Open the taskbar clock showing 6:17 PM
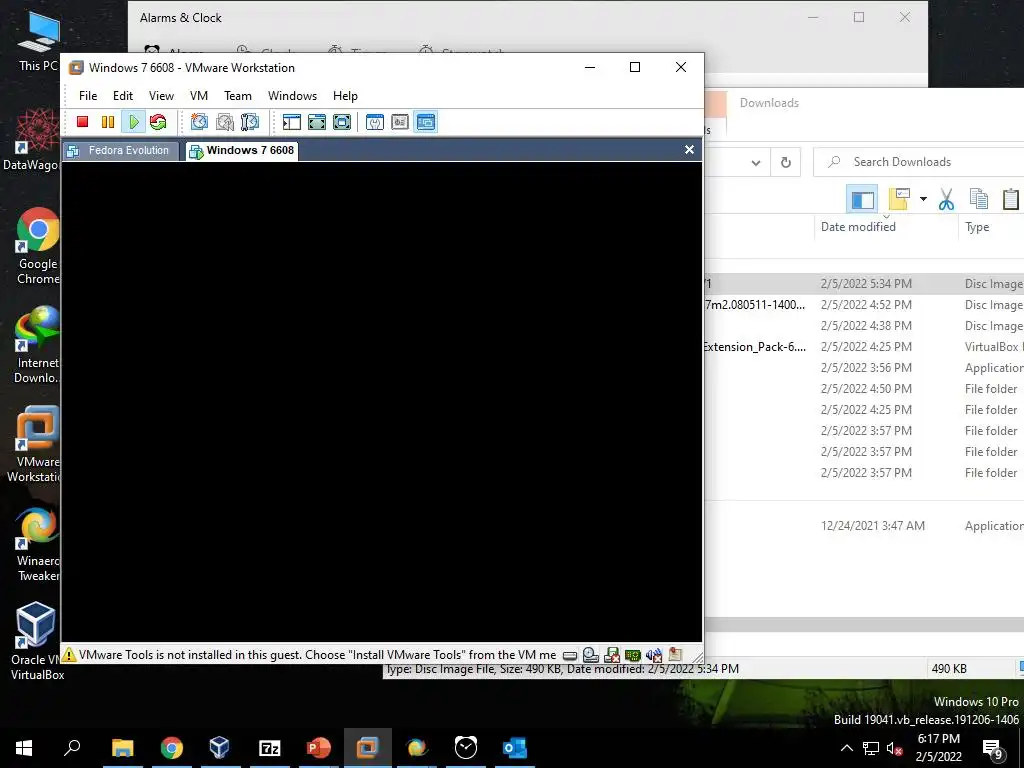Image resolution: width=1024 pixels, height=768 pixels. click(x=938, y=748)
